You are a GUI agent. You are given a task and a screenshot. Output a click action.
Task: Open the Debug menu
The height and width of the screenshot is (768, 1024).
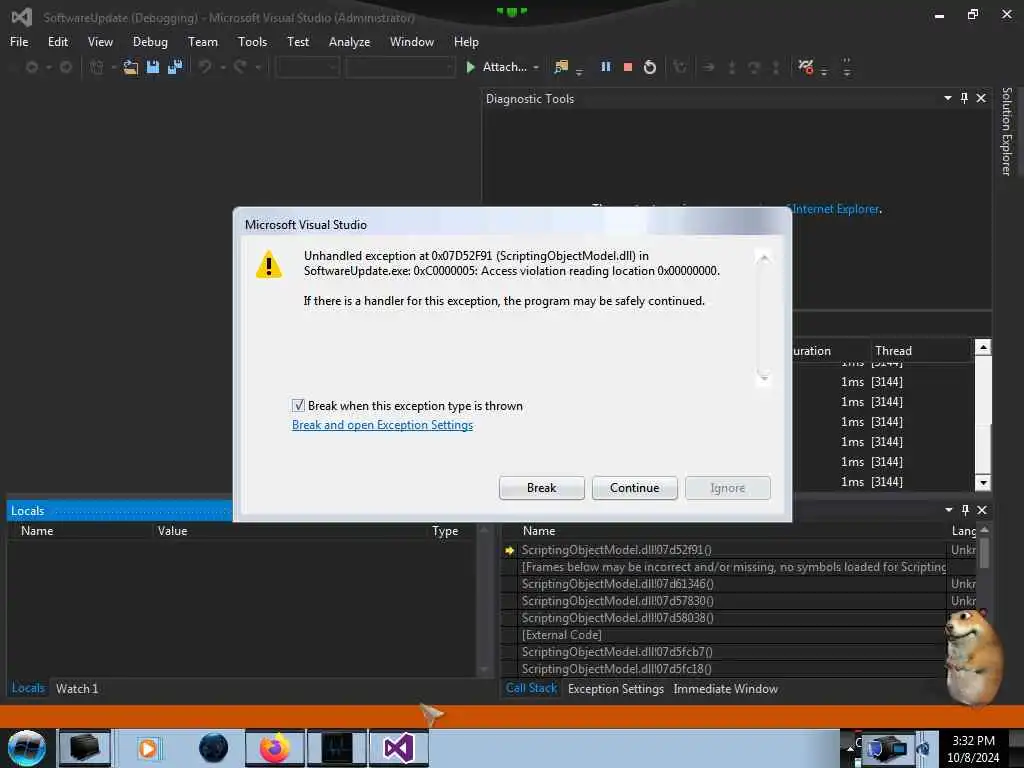point(150,42)
